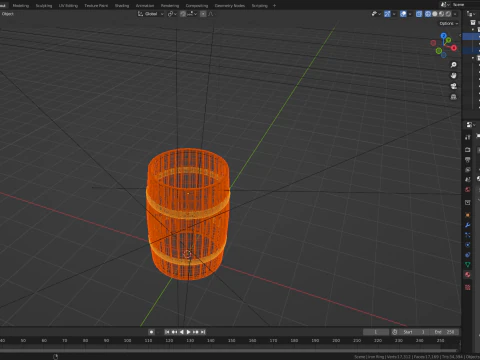The height and width of the screenshot is (360, 480).
Task: Toggle the show gizmos button
Action: pos(387,14)
